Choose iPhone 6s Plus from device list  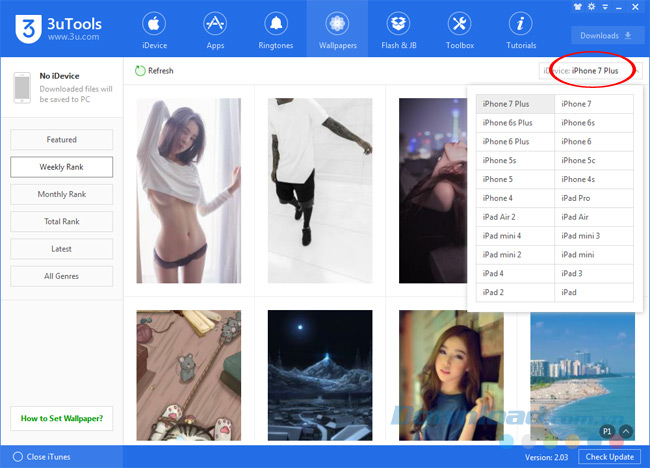point(515,123)
